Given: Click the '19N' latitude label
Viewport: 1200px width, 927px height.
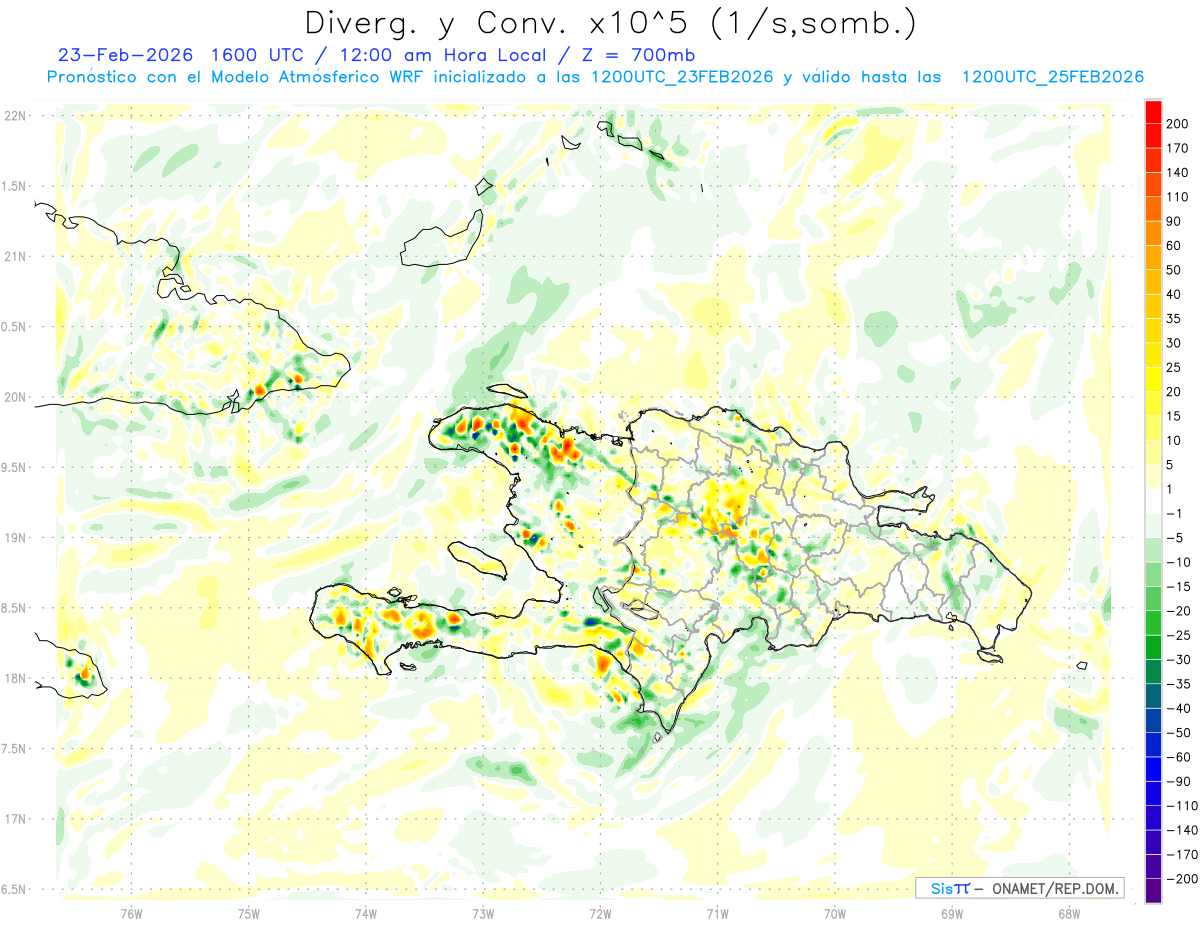Looking at the screenshot, I should [x=15, y=538].
